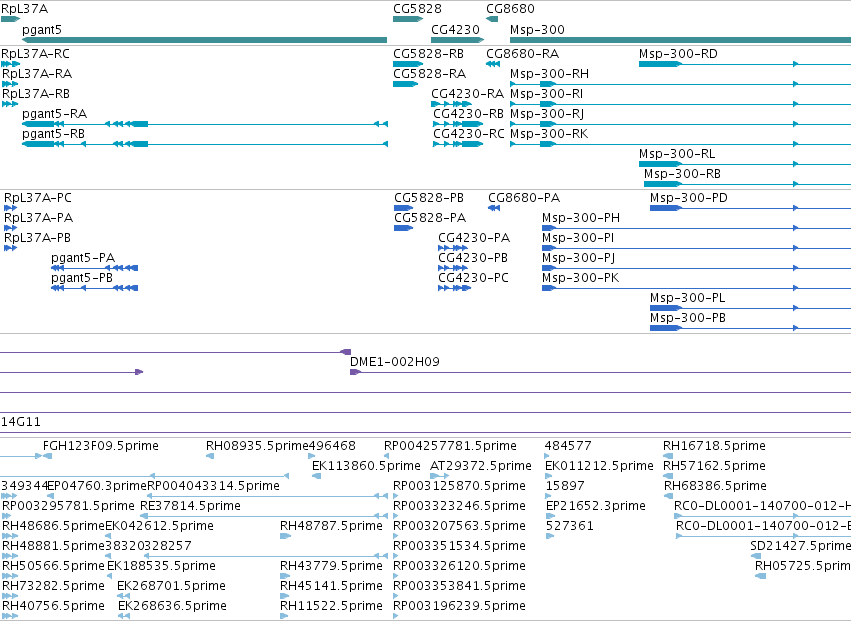Image resolution: width=851 pixels, height=621 pixels.
Task: Select the CG8680-RA transcript glyph
Action: tap(493, 64)
